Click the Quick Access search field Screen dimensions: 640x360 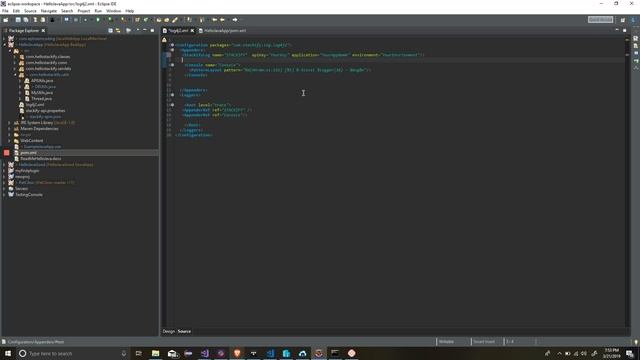pos(600,20)
